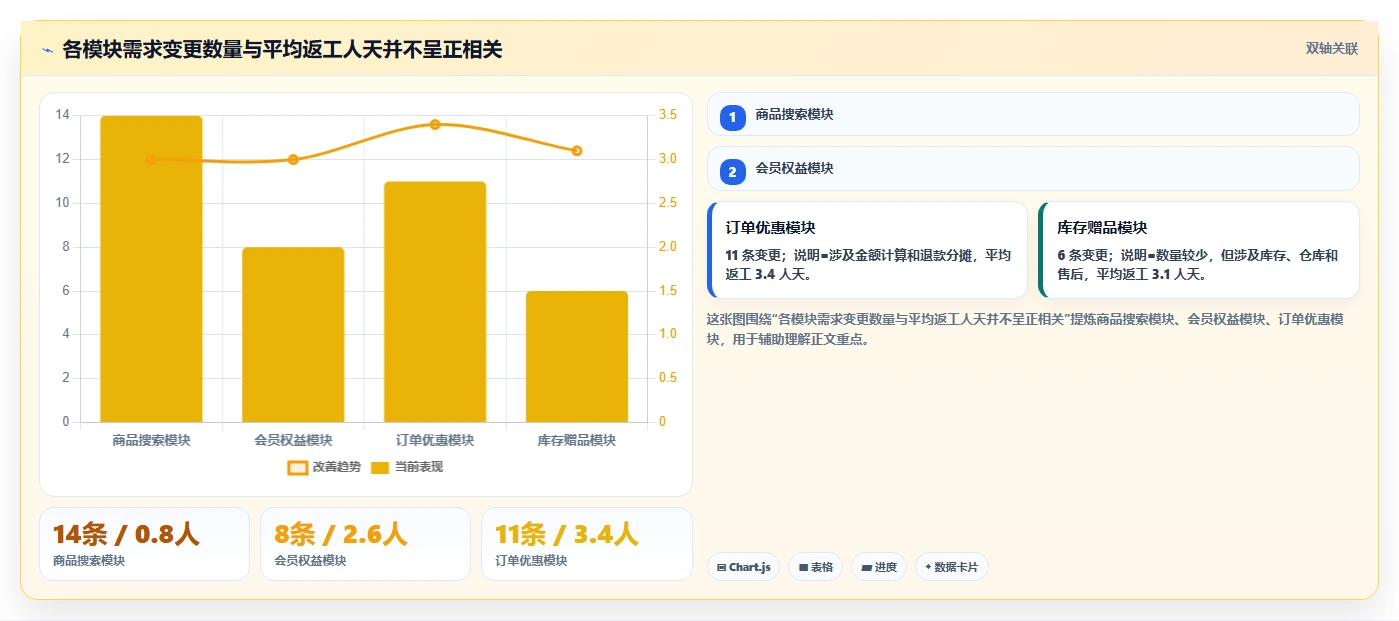Click the trend line point above 订单优惠模块

pos(435,124)
